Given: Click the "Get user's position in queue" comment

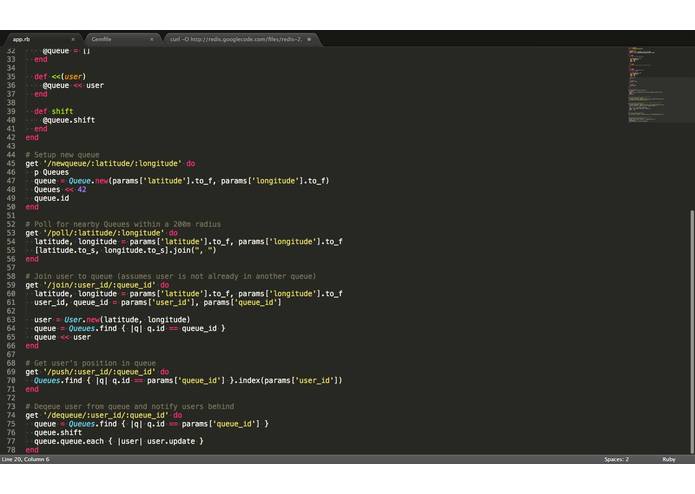Looking at the screenshot, I should (x=90, y=363).
